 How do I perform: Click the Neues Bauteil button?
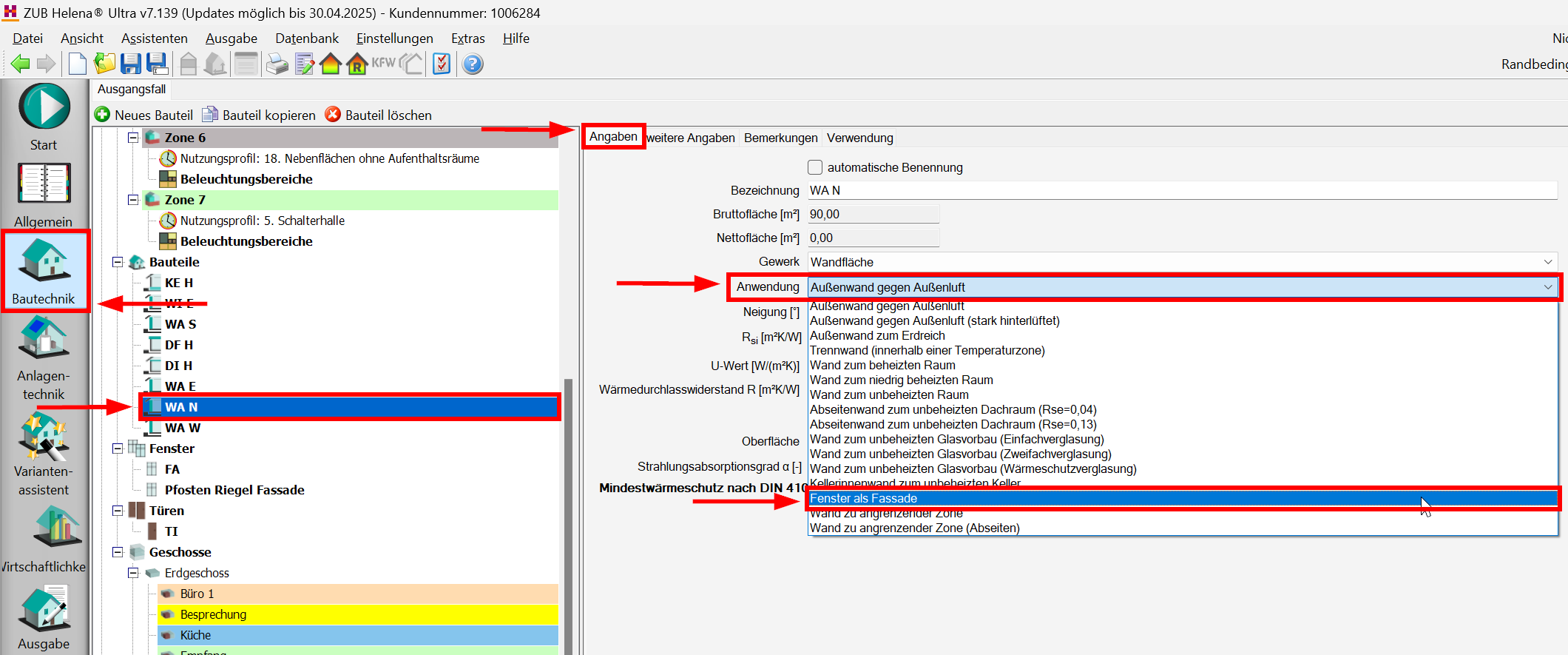pyautogui.click(x=144, y=115)
